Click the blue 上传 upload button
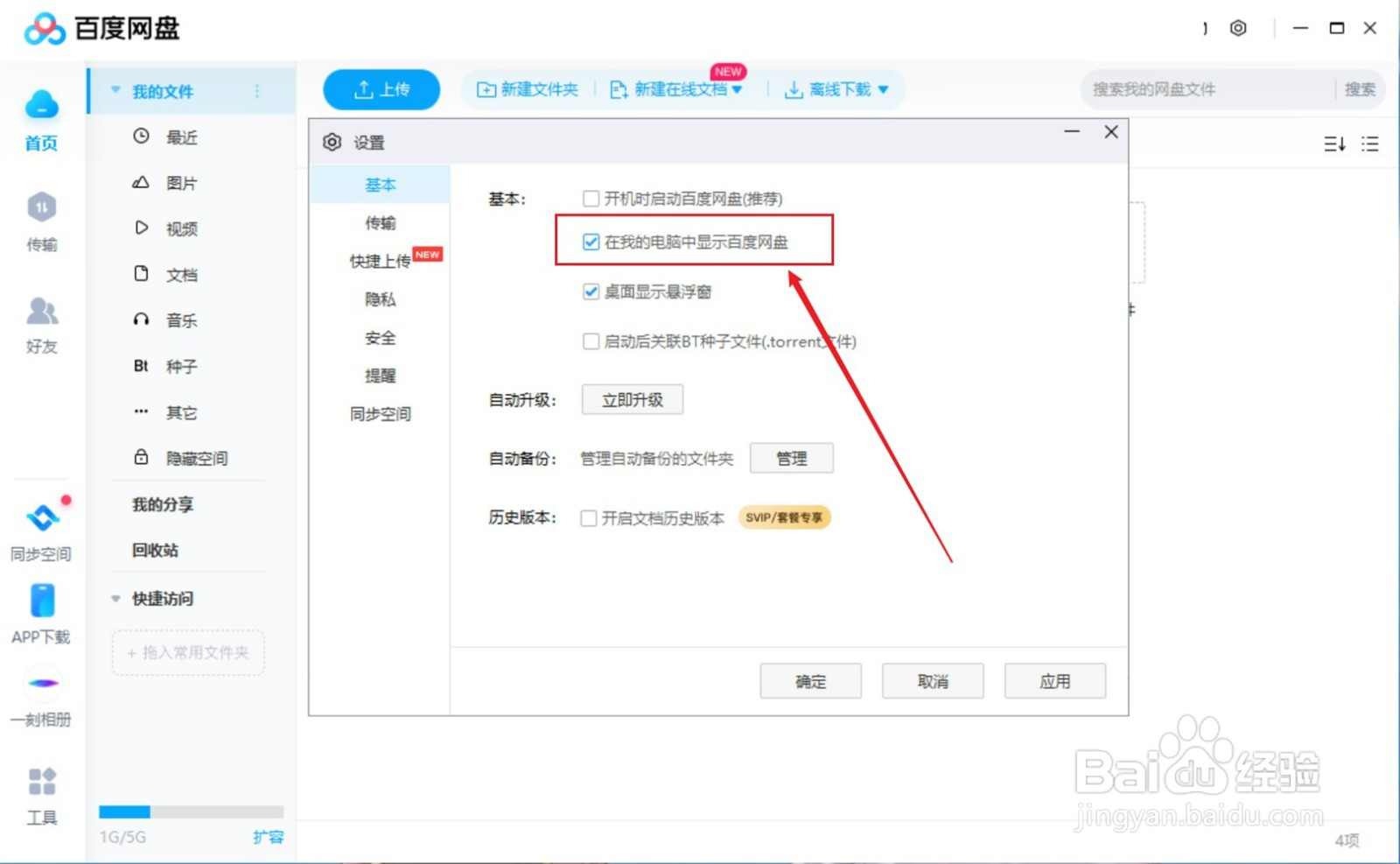Viewport: 1400px width, 864px height. tap(381, 89)
